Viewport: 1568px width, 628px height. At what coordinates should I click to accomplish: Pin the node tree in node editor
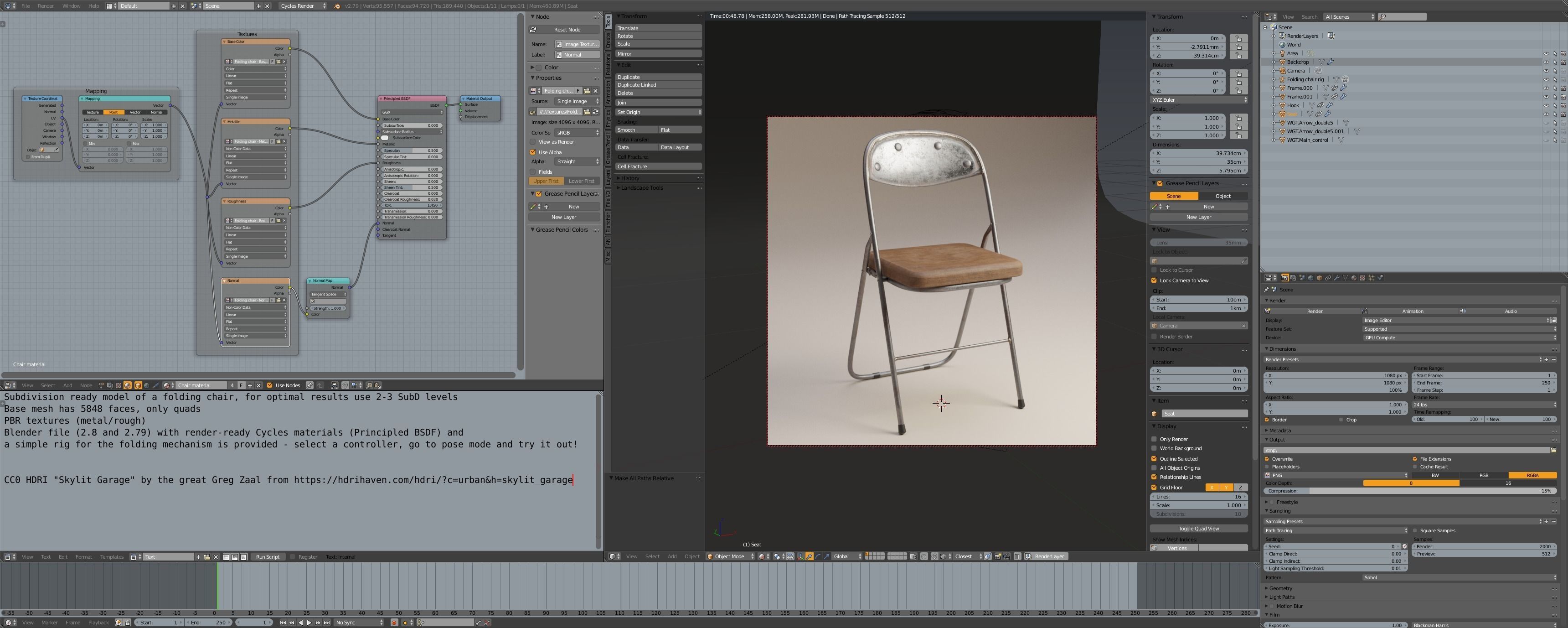point(309,385)
